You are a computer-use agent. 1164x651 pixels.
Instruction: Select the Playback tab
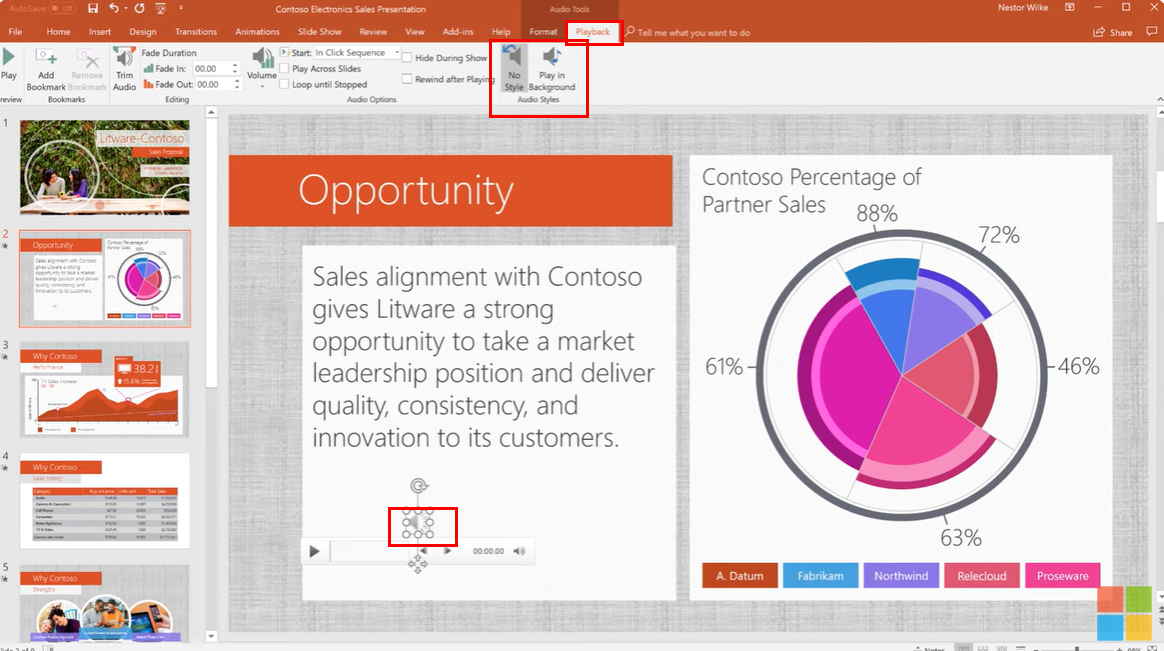point(592,32)
